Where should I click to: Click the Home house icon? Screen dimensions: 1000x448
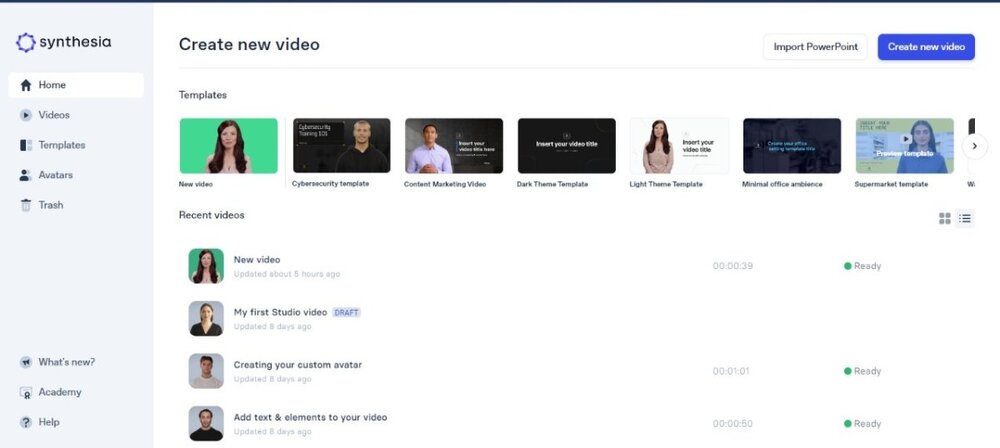click(x=26, y=85)
